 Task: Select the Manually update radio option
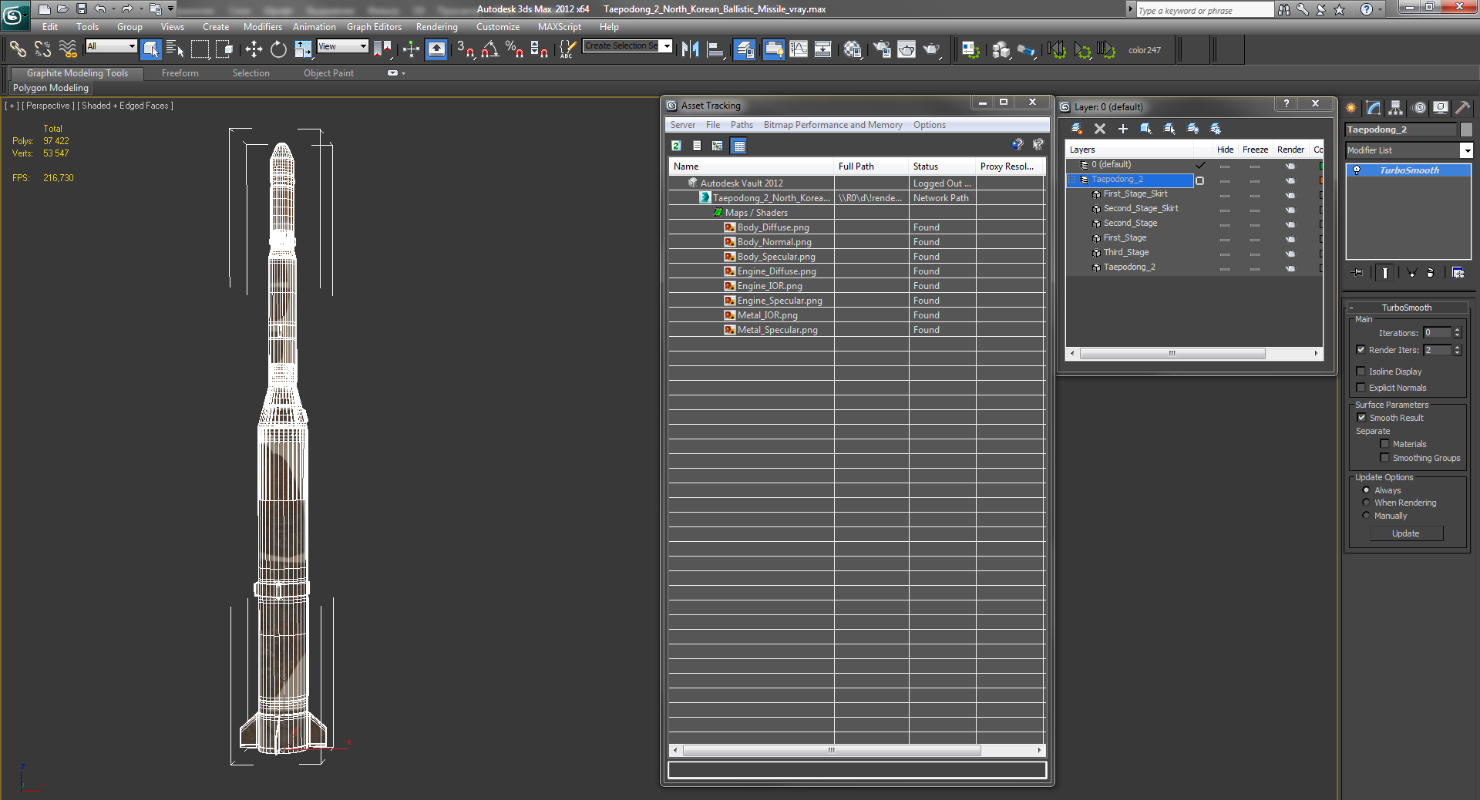tap(1366, 516)
